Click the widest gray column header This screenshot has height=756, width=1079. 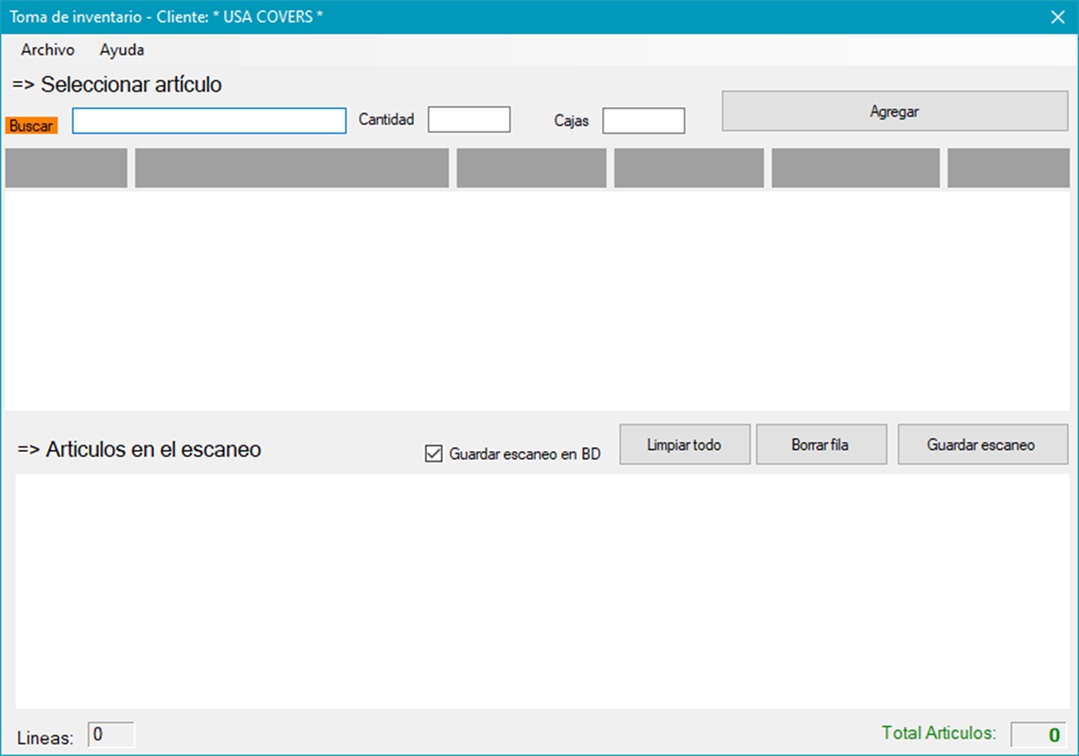point(291,168)
